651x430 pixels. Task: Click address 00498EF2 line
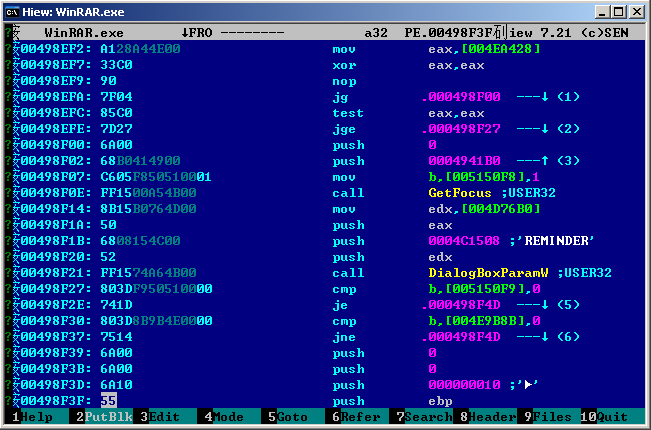[56, 49]
